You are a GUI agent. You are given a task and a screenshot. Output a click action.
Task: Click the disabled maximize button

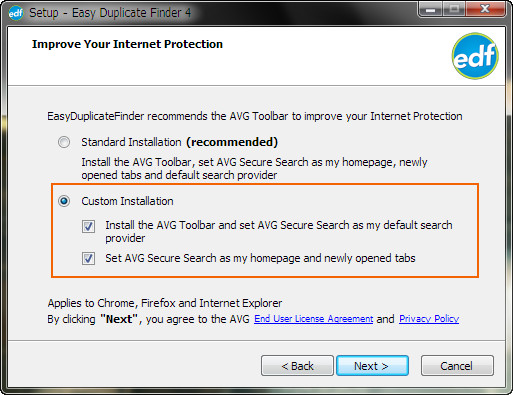[x=454, y=9]
